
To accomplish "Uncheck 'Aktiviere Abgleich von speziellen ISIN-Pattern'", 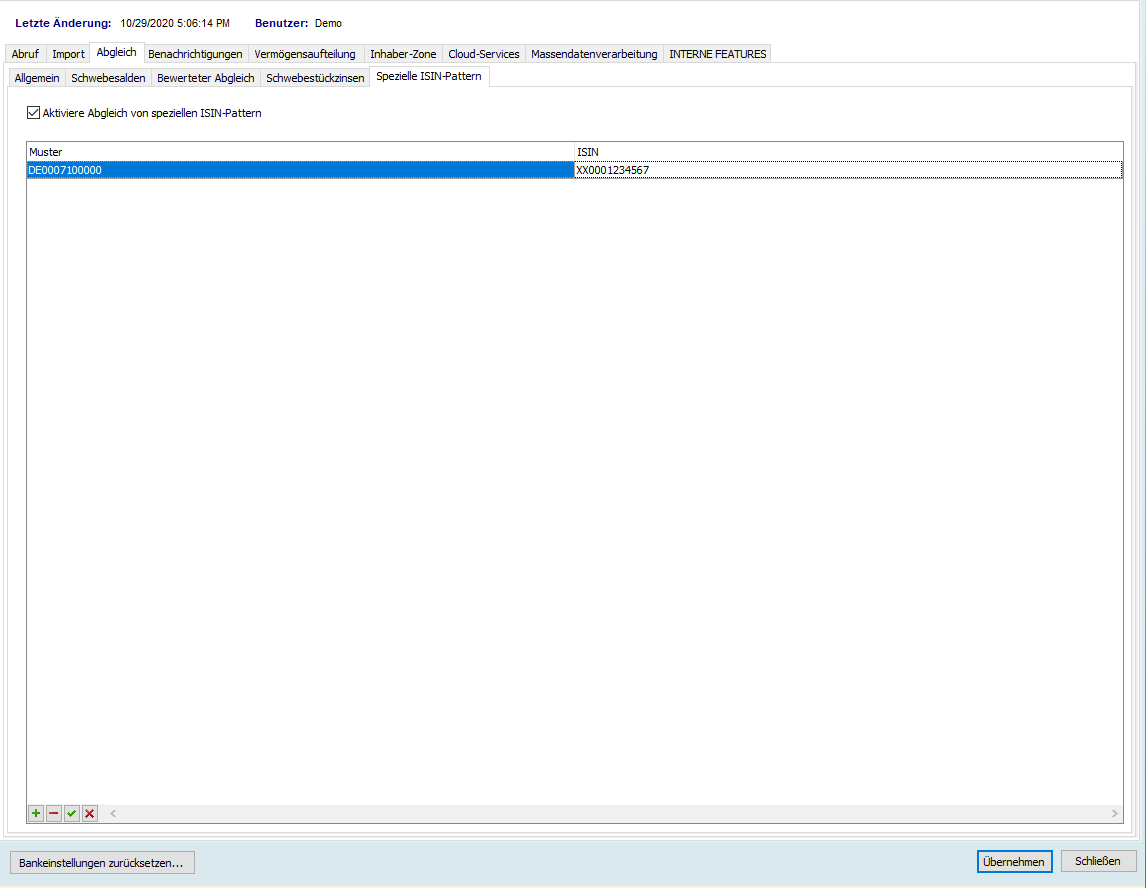I will coord(34,114).
